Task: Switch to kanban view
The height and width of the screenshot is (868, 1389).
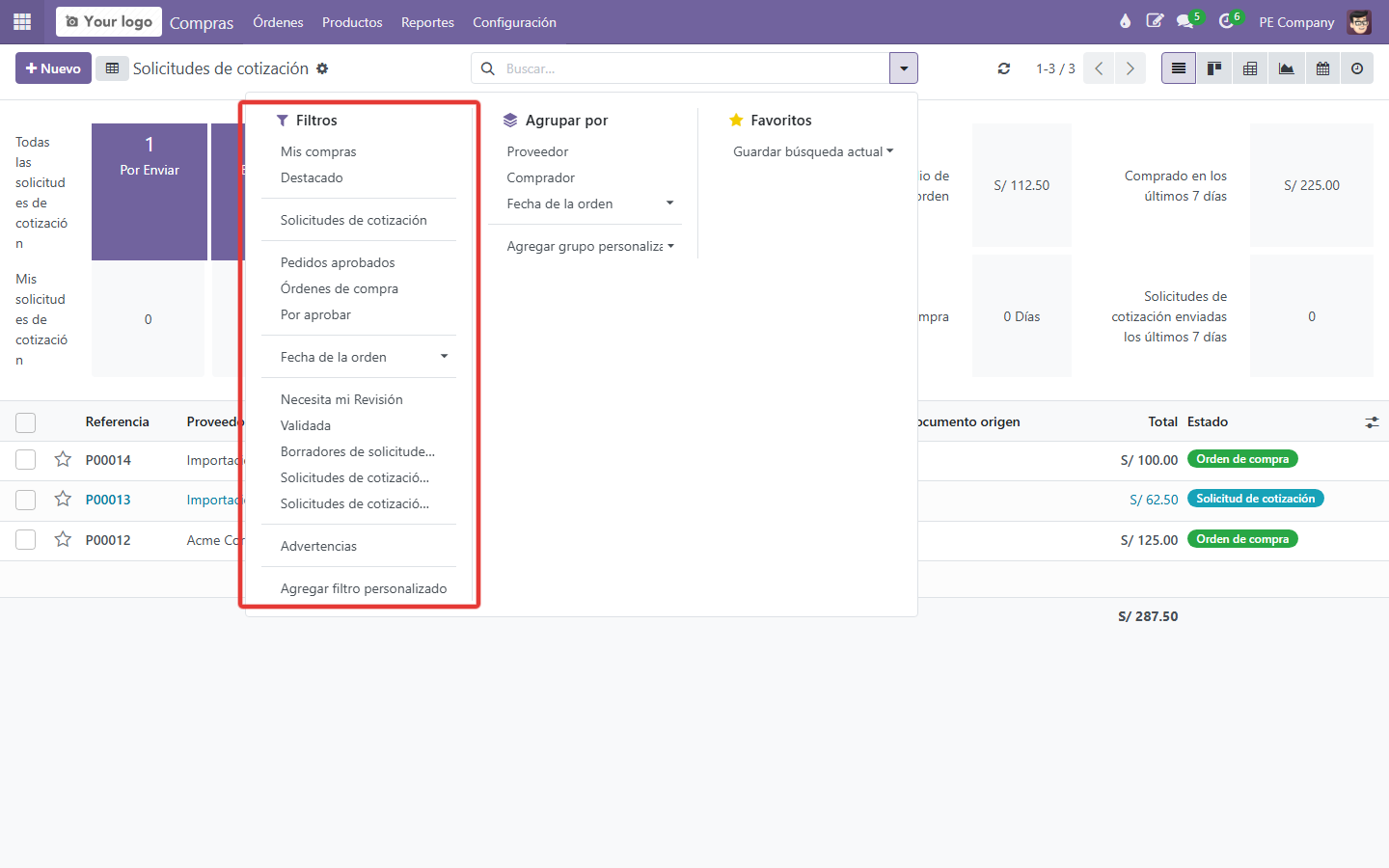Action: coord(1214,68)
